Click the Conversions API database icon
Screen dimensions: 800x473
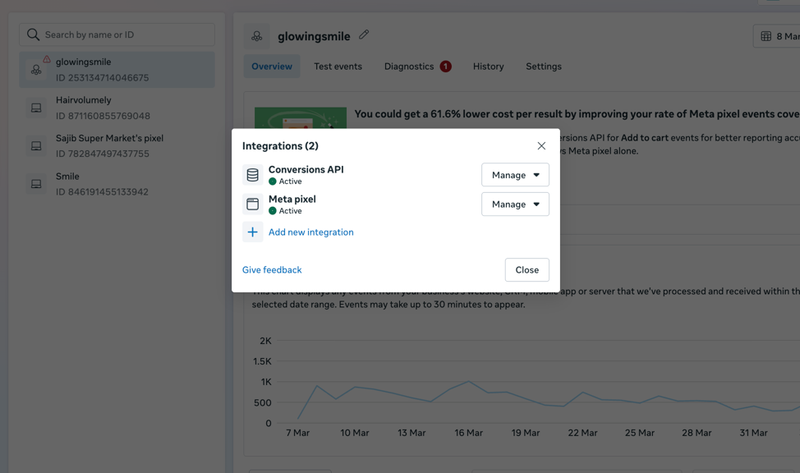pos(253,175)
